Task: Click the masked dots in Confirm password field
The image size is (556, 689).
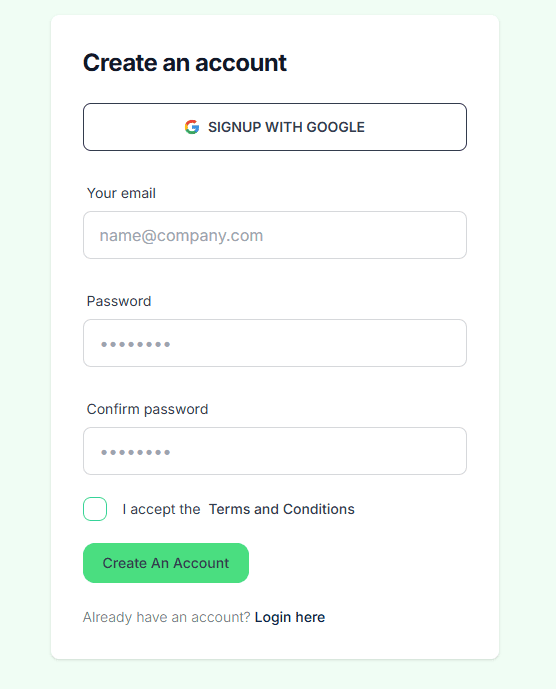Action: coord(135,452)
